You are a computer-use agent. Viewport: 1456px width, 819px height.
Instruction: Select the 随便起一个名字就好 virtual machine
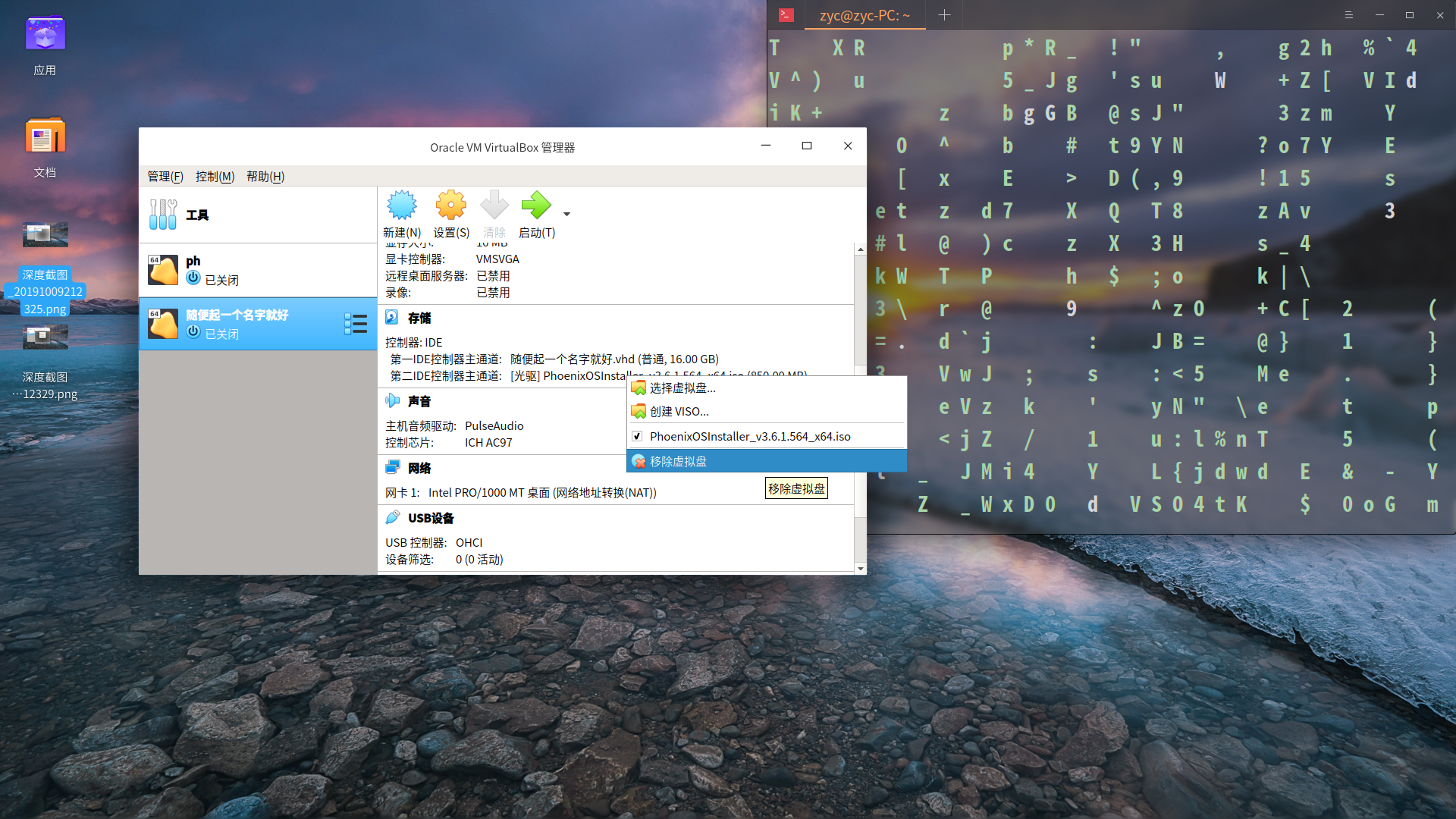258,324
